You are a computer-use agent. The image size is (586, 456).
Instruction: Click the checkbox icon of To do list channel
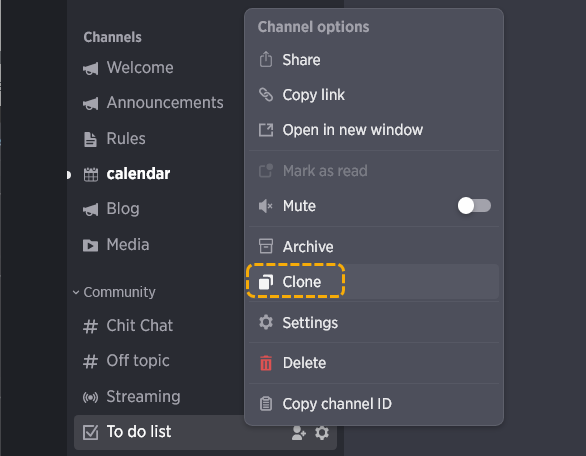point(90,432)
